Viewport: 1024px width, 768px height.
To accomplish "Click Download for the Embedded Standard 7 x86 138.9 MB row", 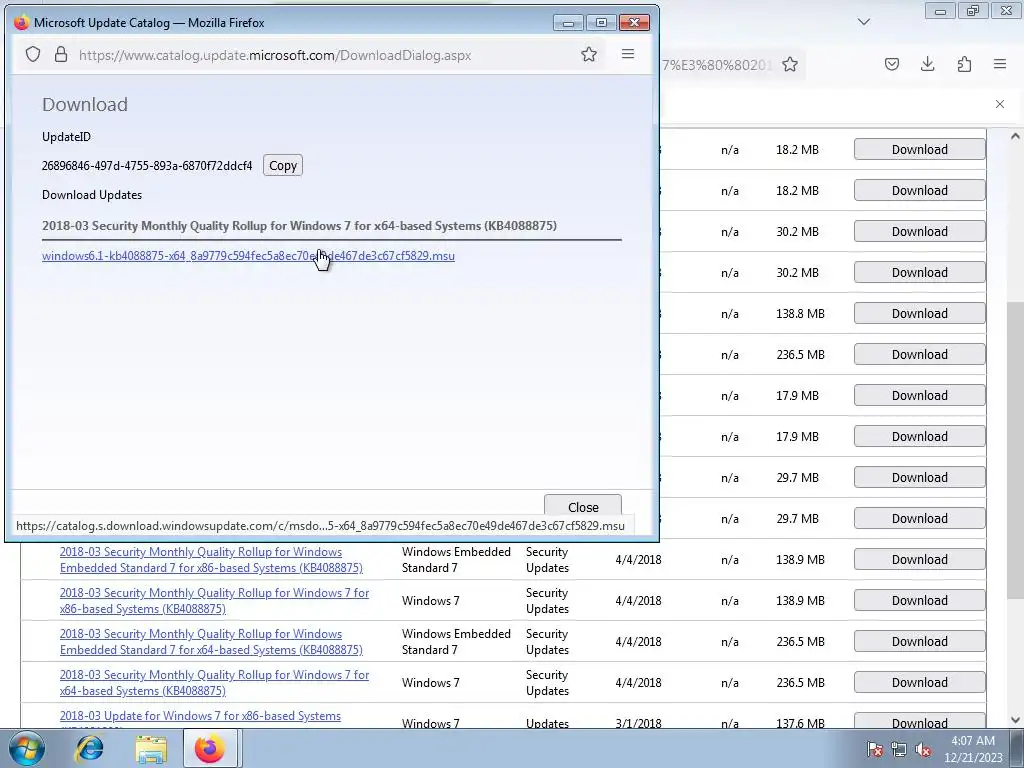I will coord(920,560).
